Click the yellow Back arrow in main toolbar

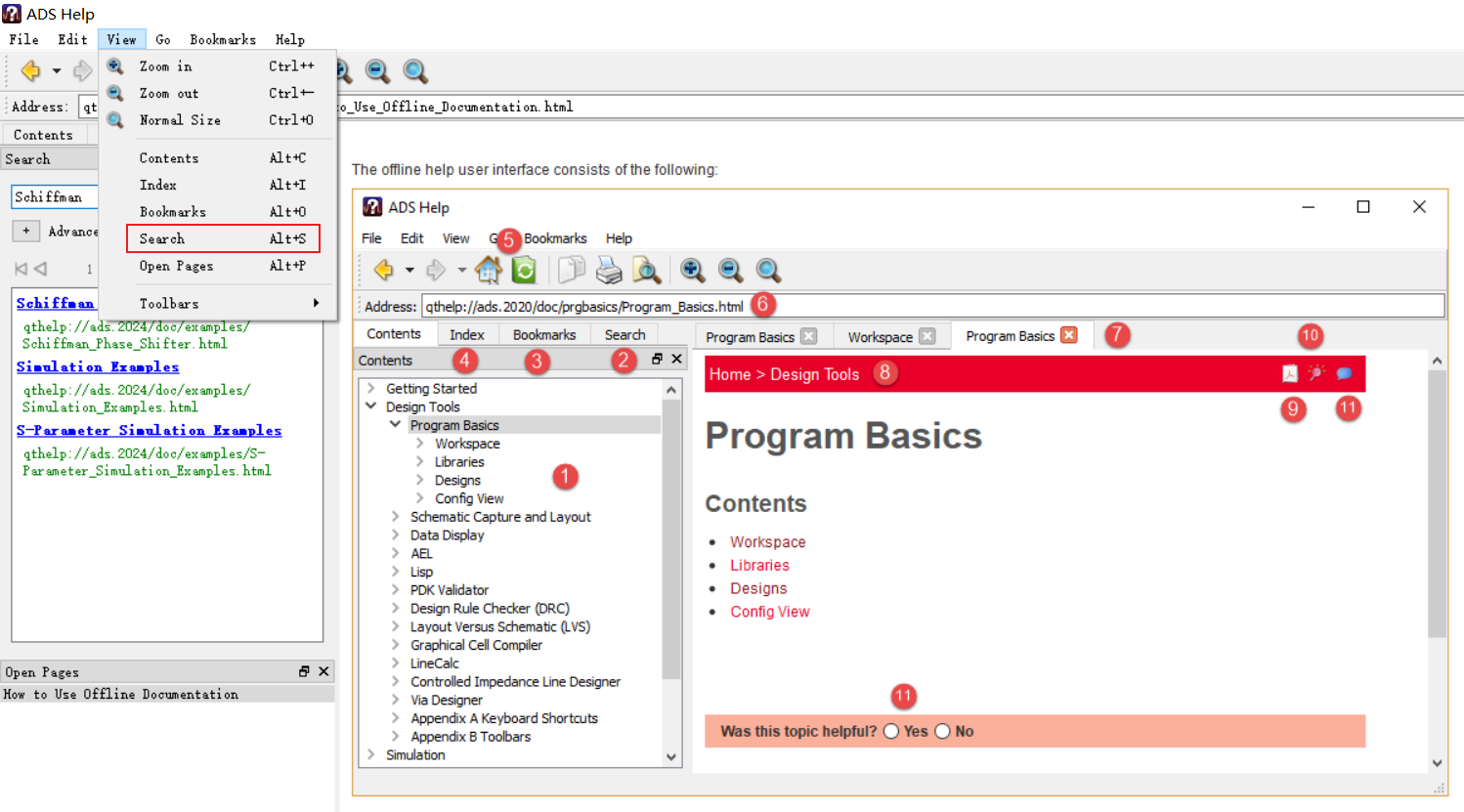pos(30,70)
